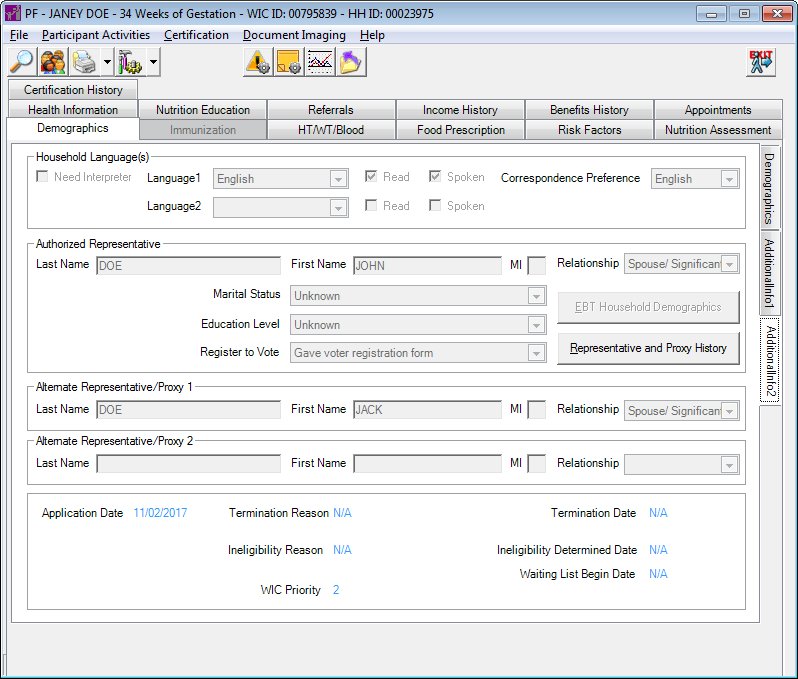Open the growth chart graph icon
Viewport: 798px width, 679px height.
320,62
